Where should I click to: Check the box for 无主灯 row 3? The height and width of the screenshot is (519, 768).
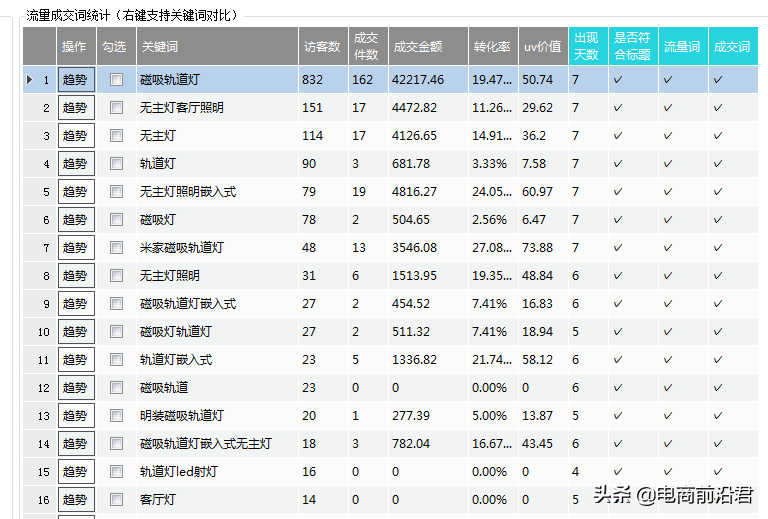(x=117, y=135)
